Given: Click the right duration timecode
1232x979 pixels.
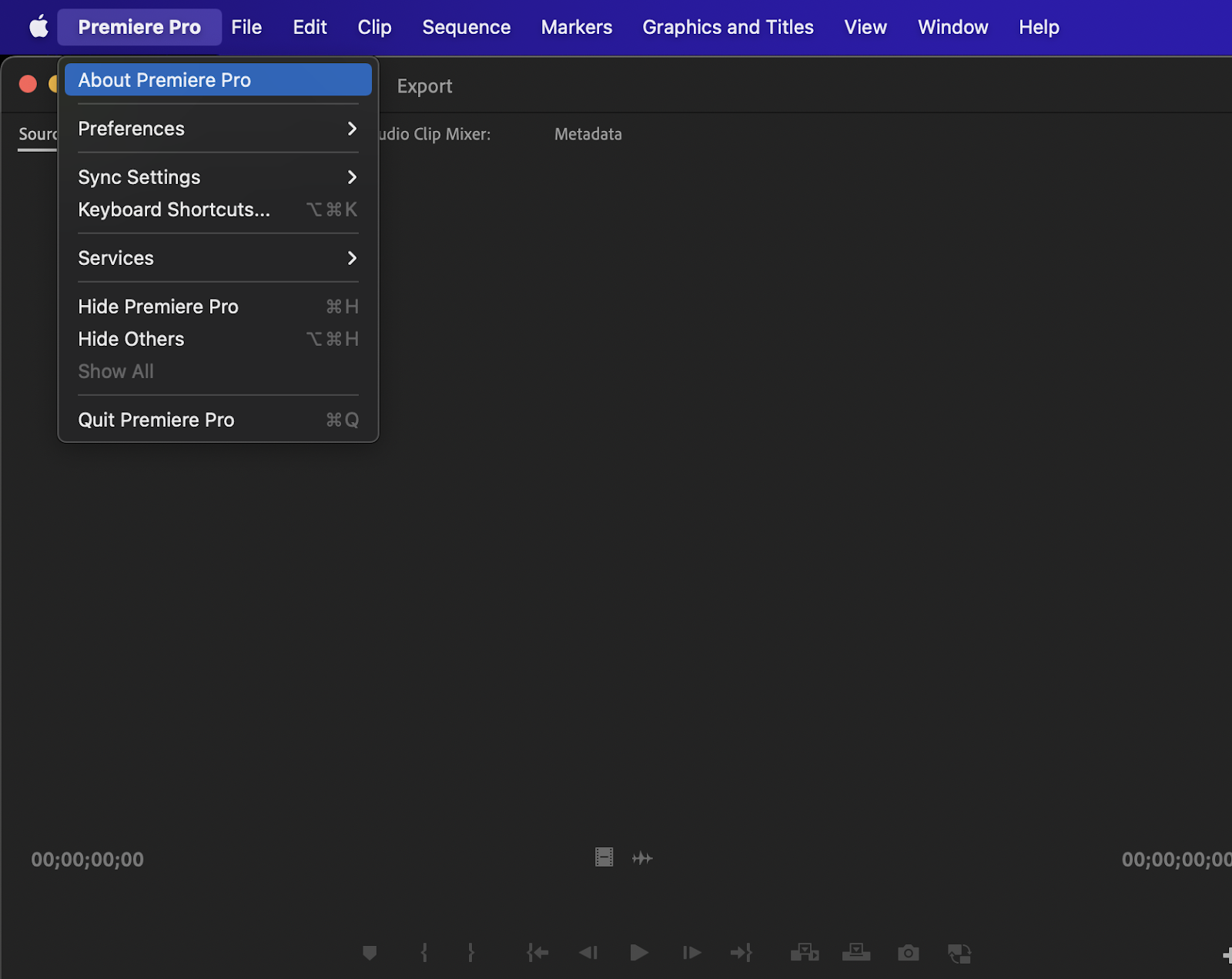Looking at the screenshot, I should (1177, 860).
